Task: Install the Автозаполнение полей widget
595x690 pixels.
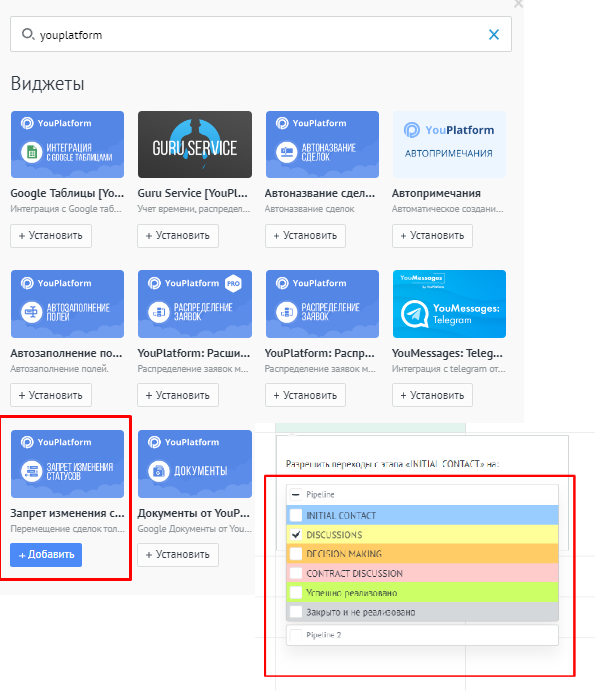Action: tap(51, 395)
